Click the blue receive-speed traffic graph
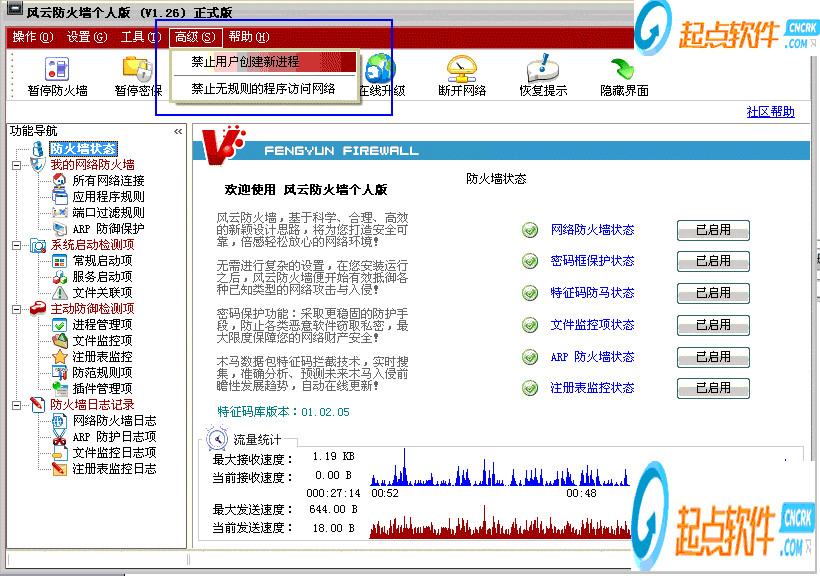 coord(499,468)
